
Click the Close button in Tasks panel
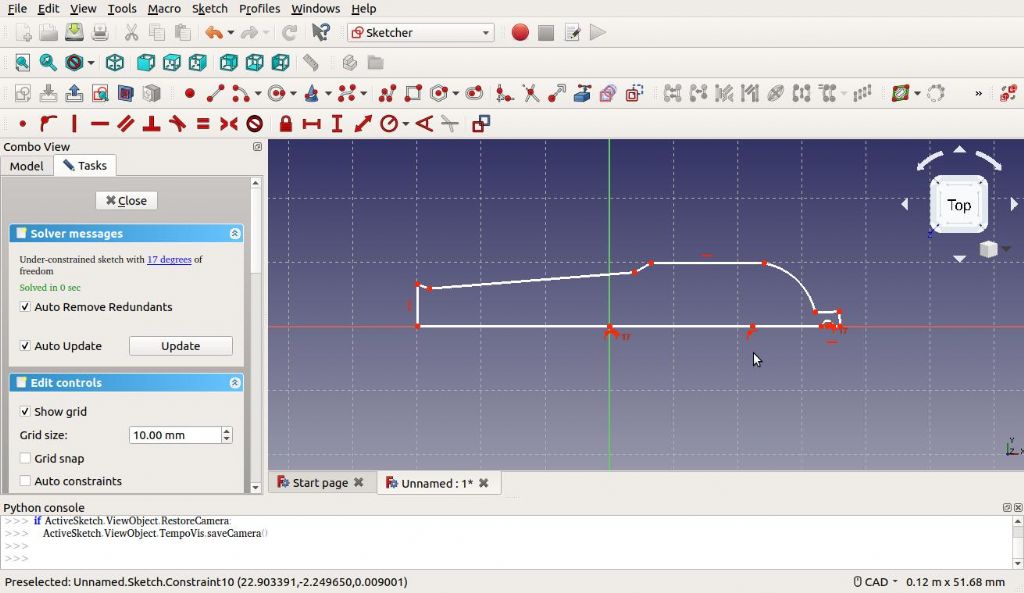[126, 200]
